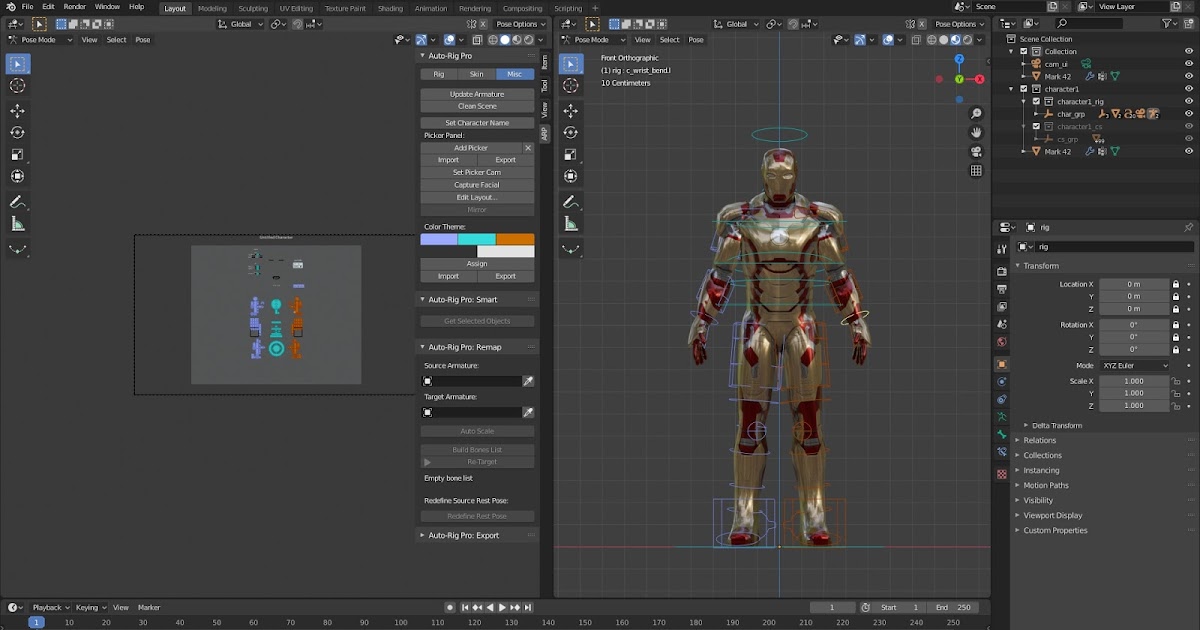Screen dimensions: 1200x630
Task: Select the Transform tool in left viewport toolbar
Action: pos(17,177)
